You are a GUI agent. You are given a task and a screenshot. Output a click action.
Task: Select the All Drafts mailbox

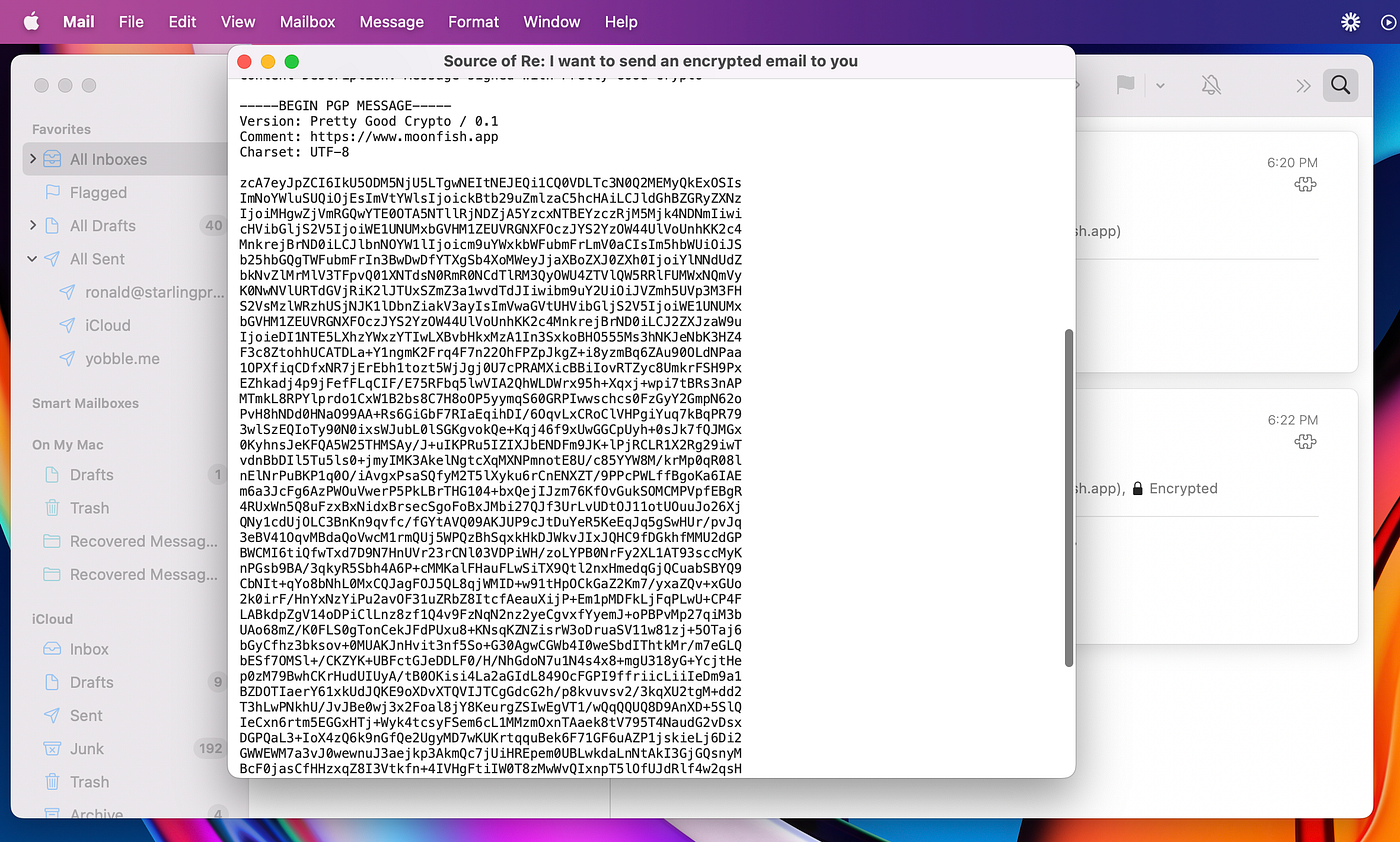[124, 226]
